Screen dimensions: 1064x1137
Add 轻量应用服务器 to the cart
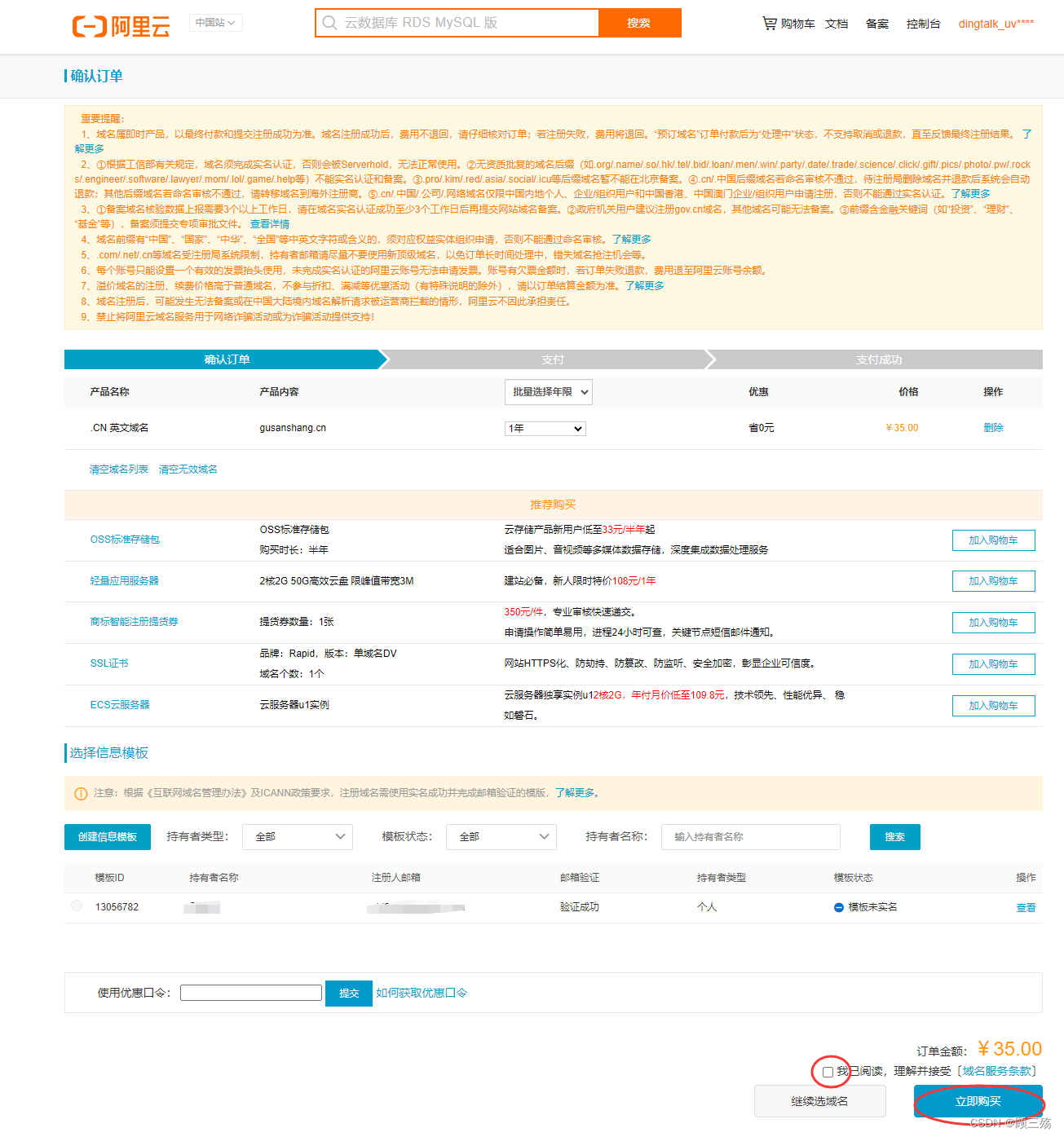tap(993, 581)
